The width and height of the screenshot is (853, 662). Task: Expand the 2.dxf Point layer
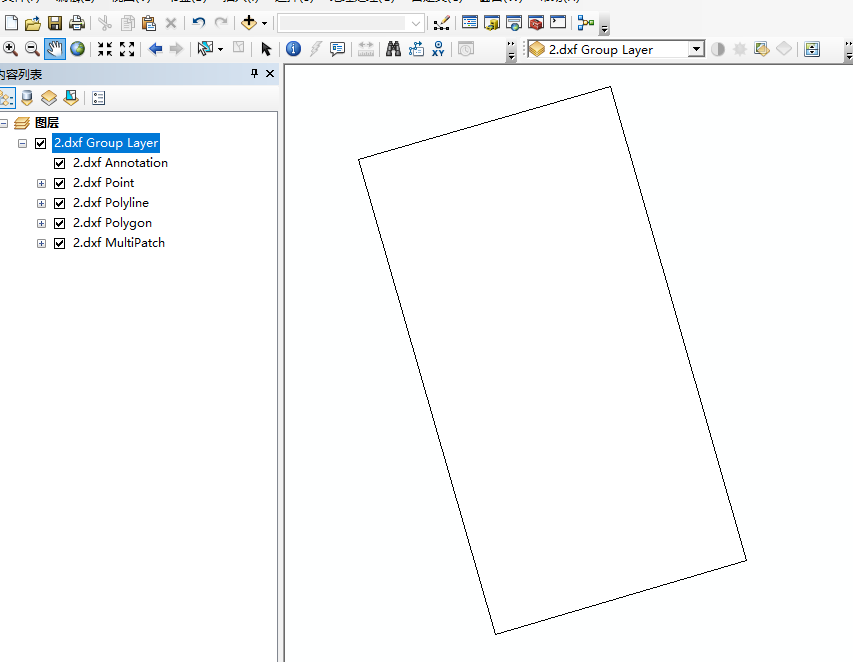[x=41, y=183]
